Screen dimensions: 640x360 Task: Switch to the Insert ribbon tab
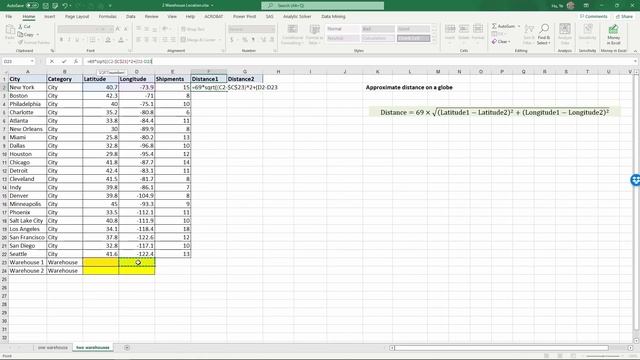[x=49, y=16]
